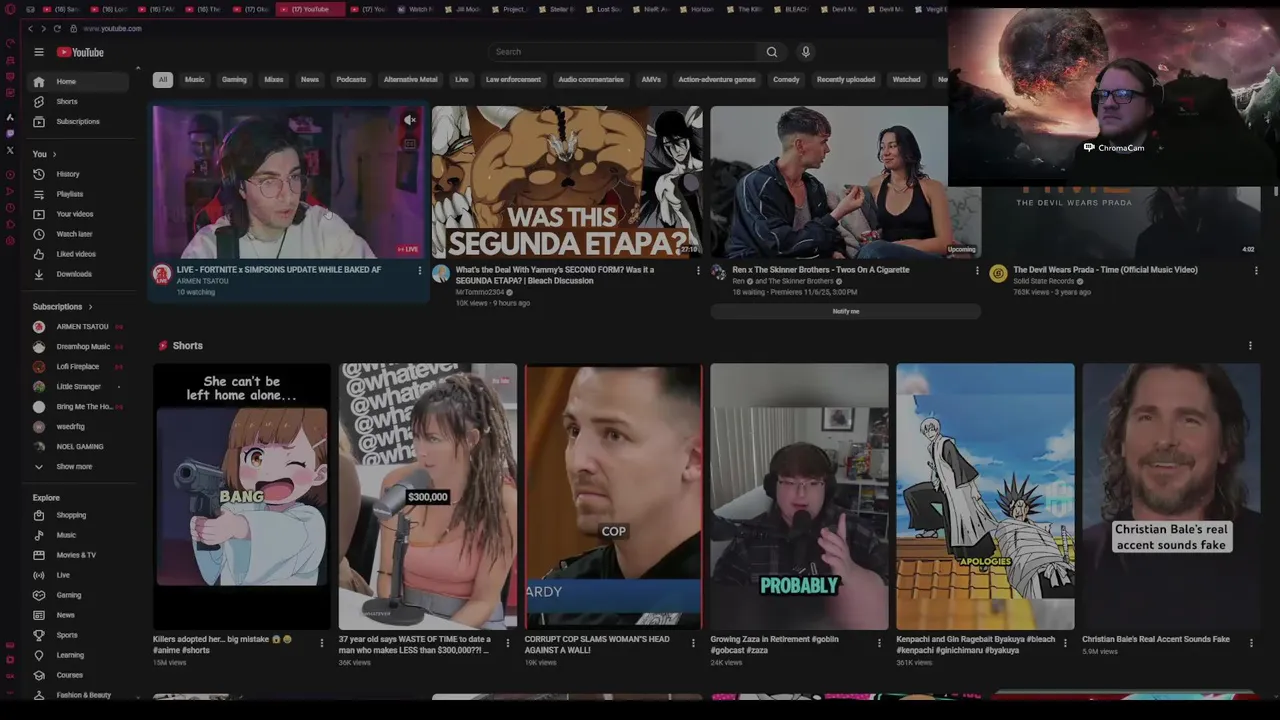Play the She can't be left home alone short
Screen dimensions: 1280x720
click(x=241, y=497)
